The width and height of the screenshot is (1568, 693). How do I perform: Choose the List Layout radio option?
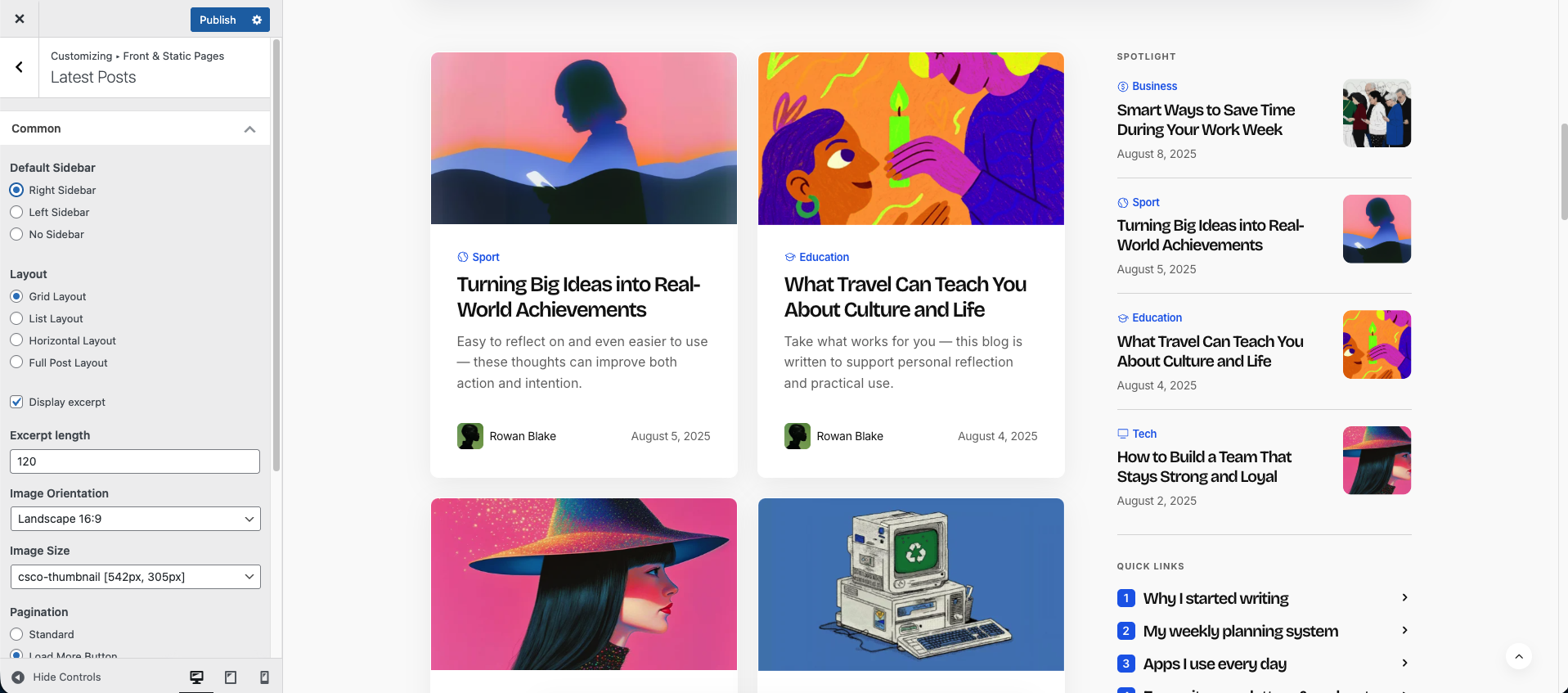16,318
